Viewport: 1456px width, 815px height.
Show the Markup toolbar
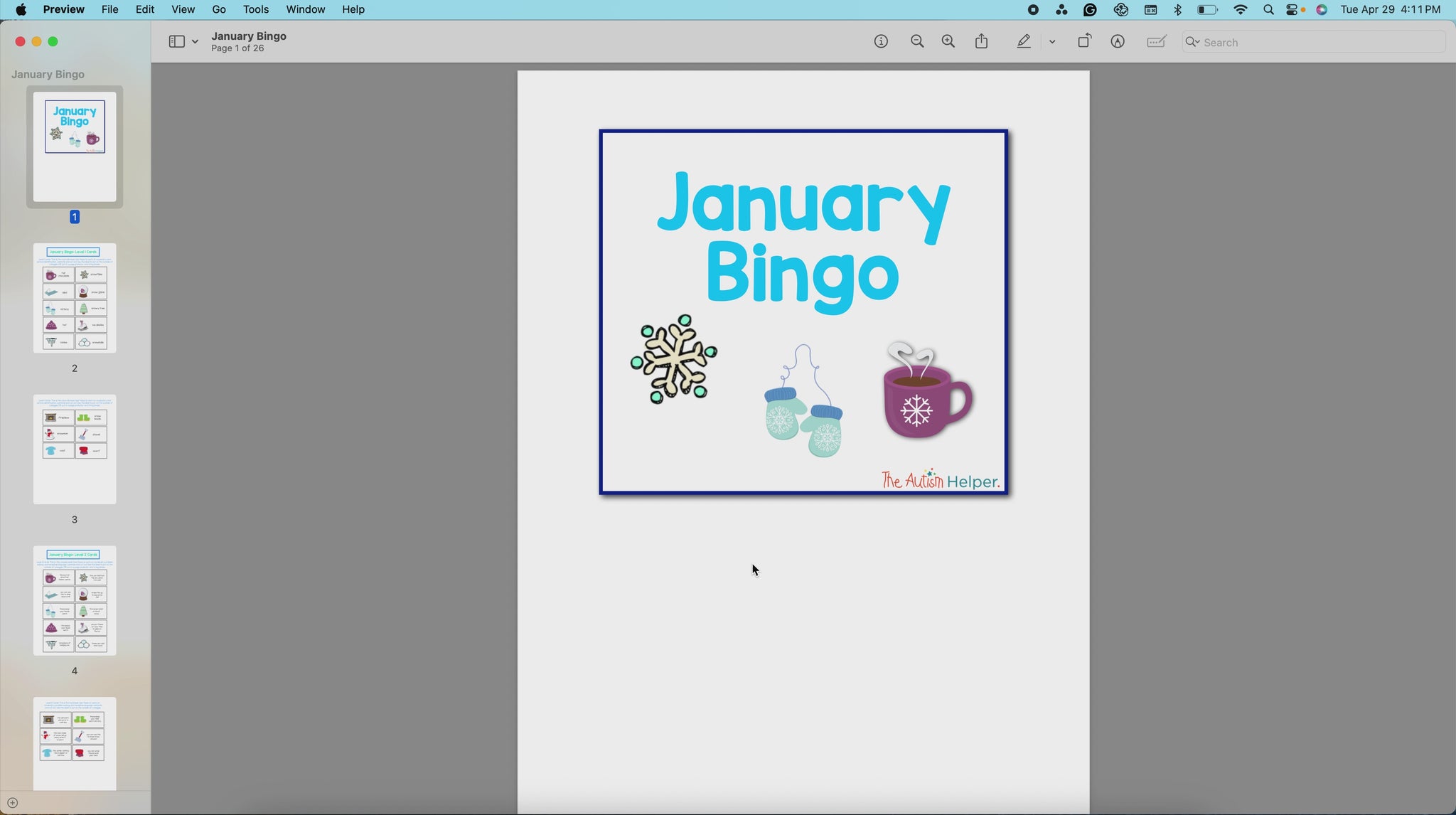tap(1118, 42)
